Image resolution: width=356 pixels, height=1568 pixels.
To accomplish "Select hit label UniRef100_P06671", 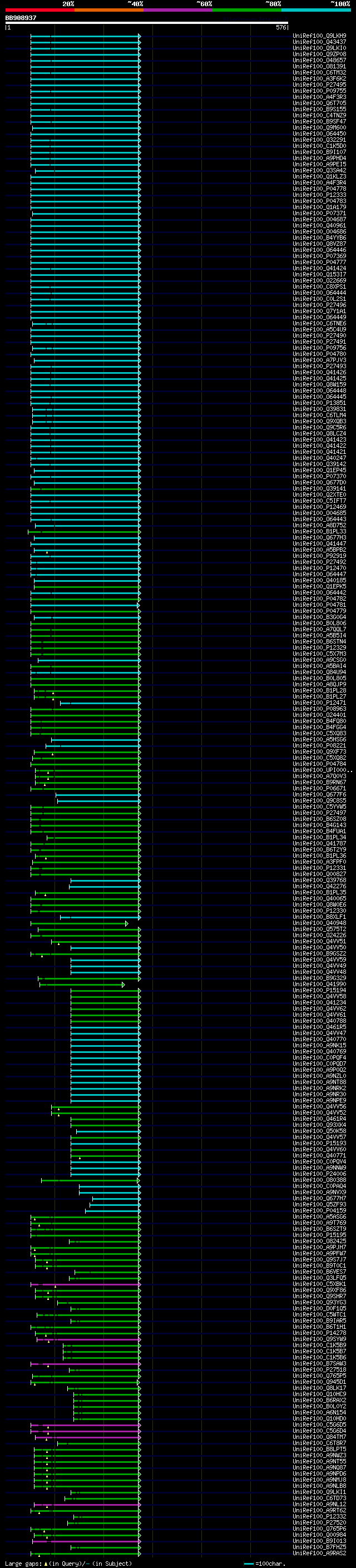I will point(319,788).
